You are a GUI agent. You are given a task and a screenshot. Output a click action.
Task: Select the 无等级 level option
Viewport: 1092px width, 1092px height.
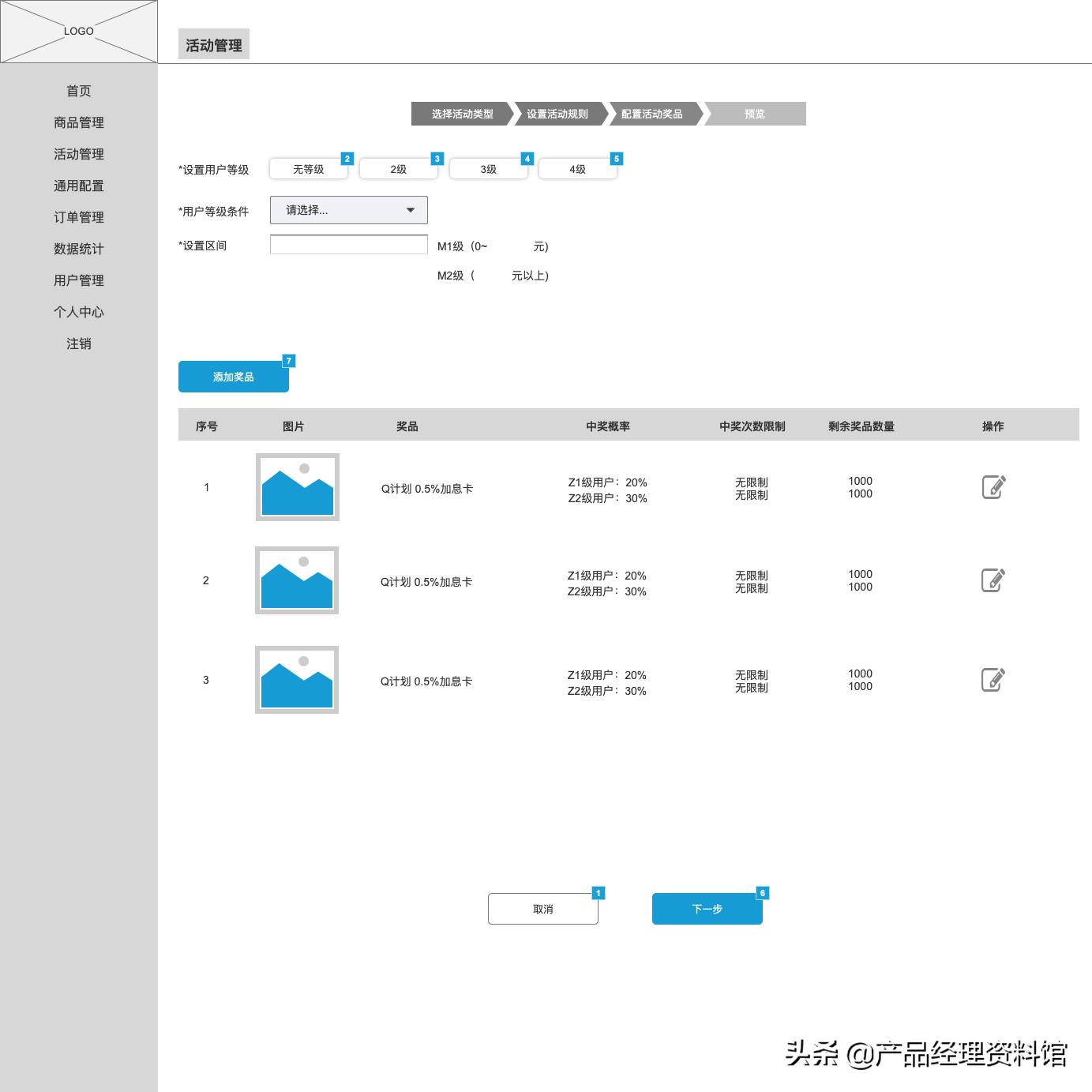[308, 168]
